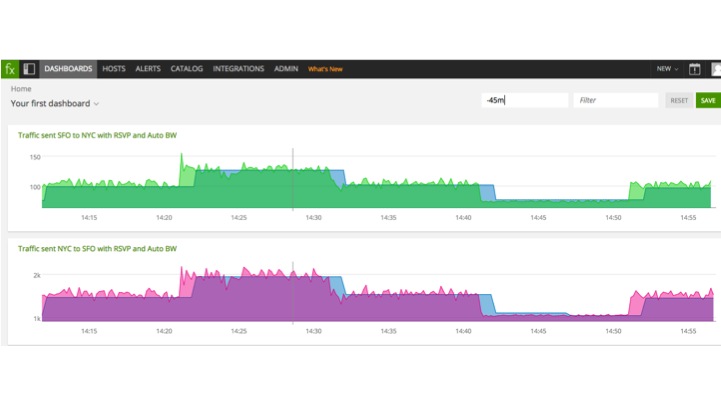721x406 pixels.
Task: Switch to ALERTS section
Action: 148,69
